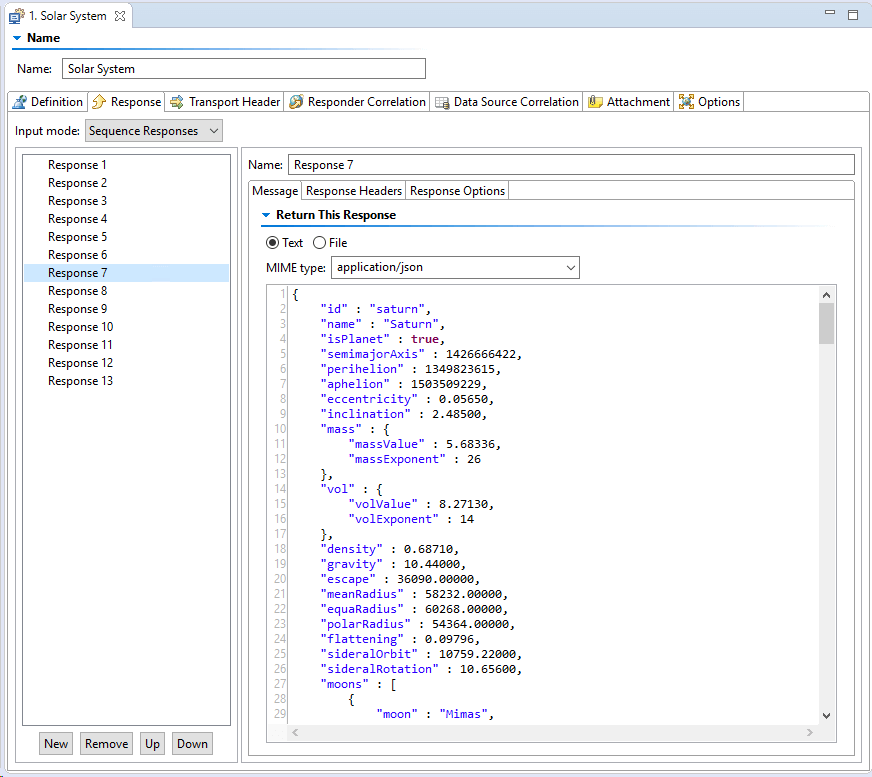The height and width of the screenshot is (777, 872).
Task: Select Response 2 in the list
Action: coord(126,183)
